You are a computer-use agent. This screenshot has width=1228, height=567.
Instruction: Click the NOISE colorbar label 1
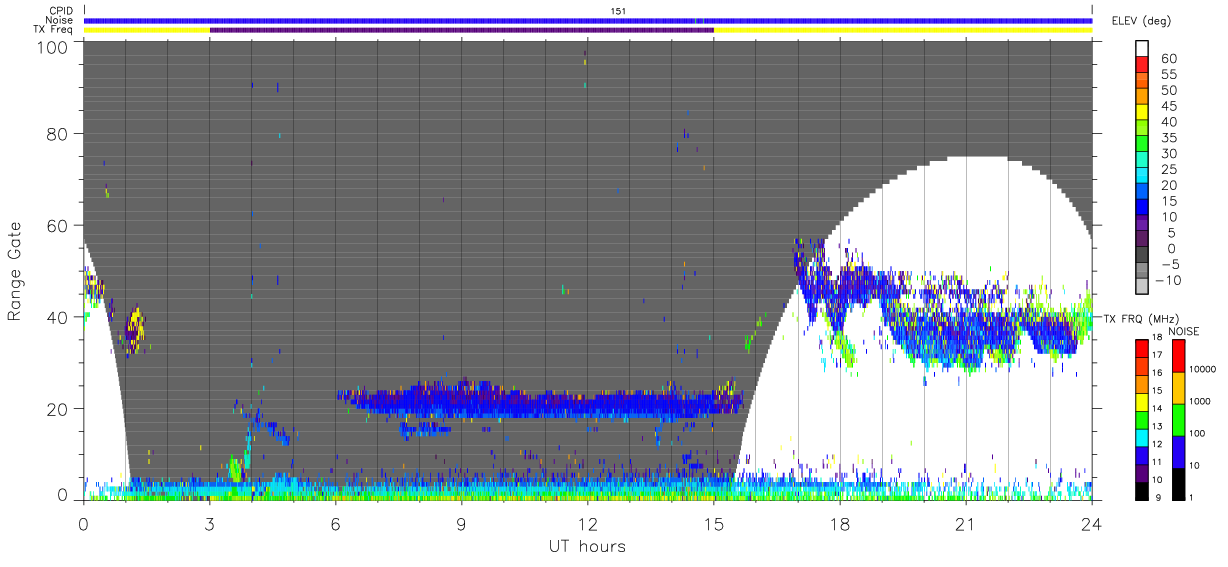pyautogui.click(x=1191, y=497)
